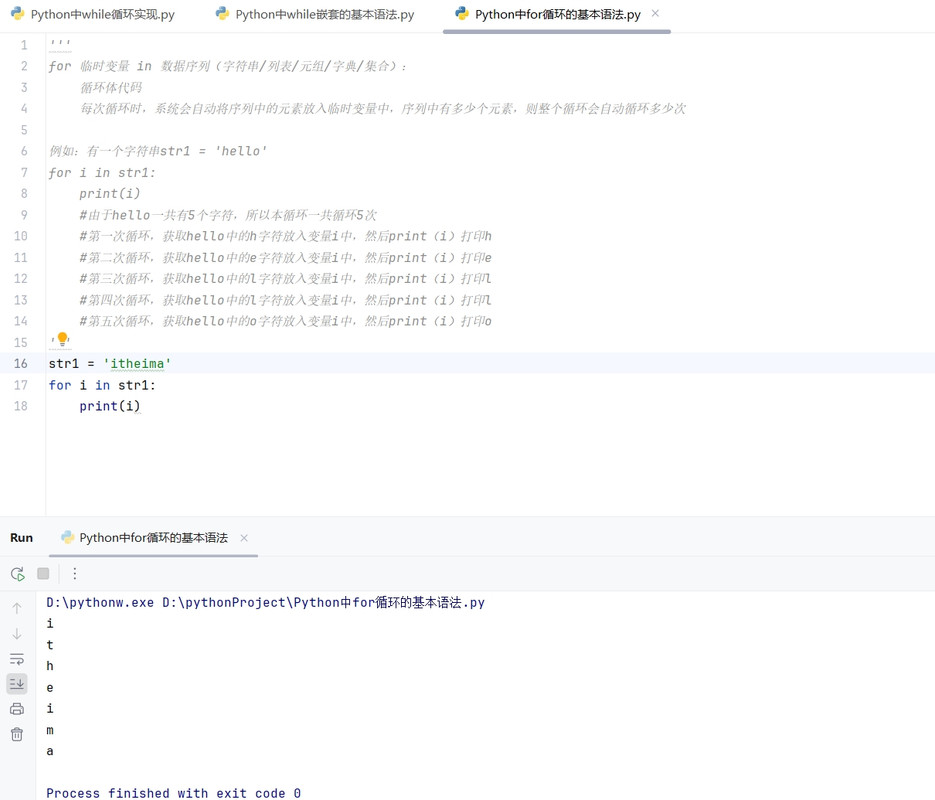Toggle scroll to end of console
This screenshot has width=935, height=800.
point(17,684)
